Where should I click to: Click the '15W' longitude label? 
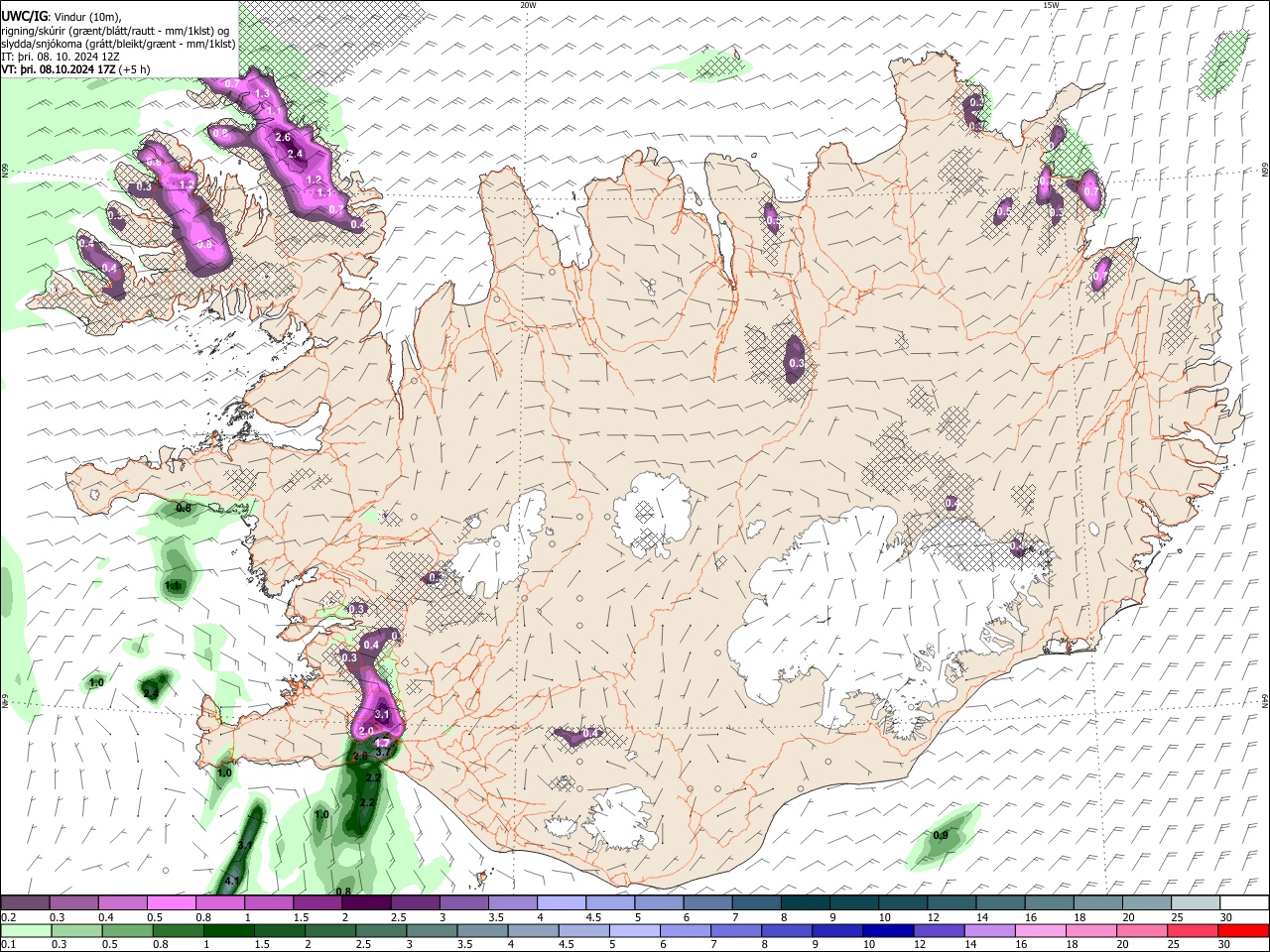[x=1052, y=5]
